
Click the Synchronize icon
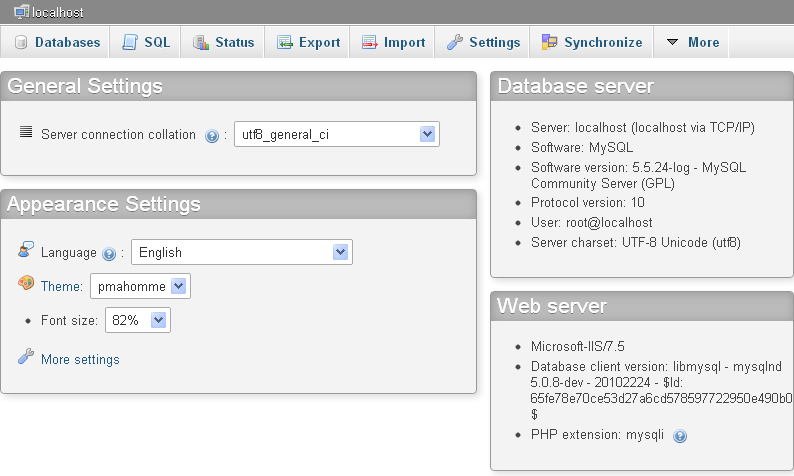(549, 43)
